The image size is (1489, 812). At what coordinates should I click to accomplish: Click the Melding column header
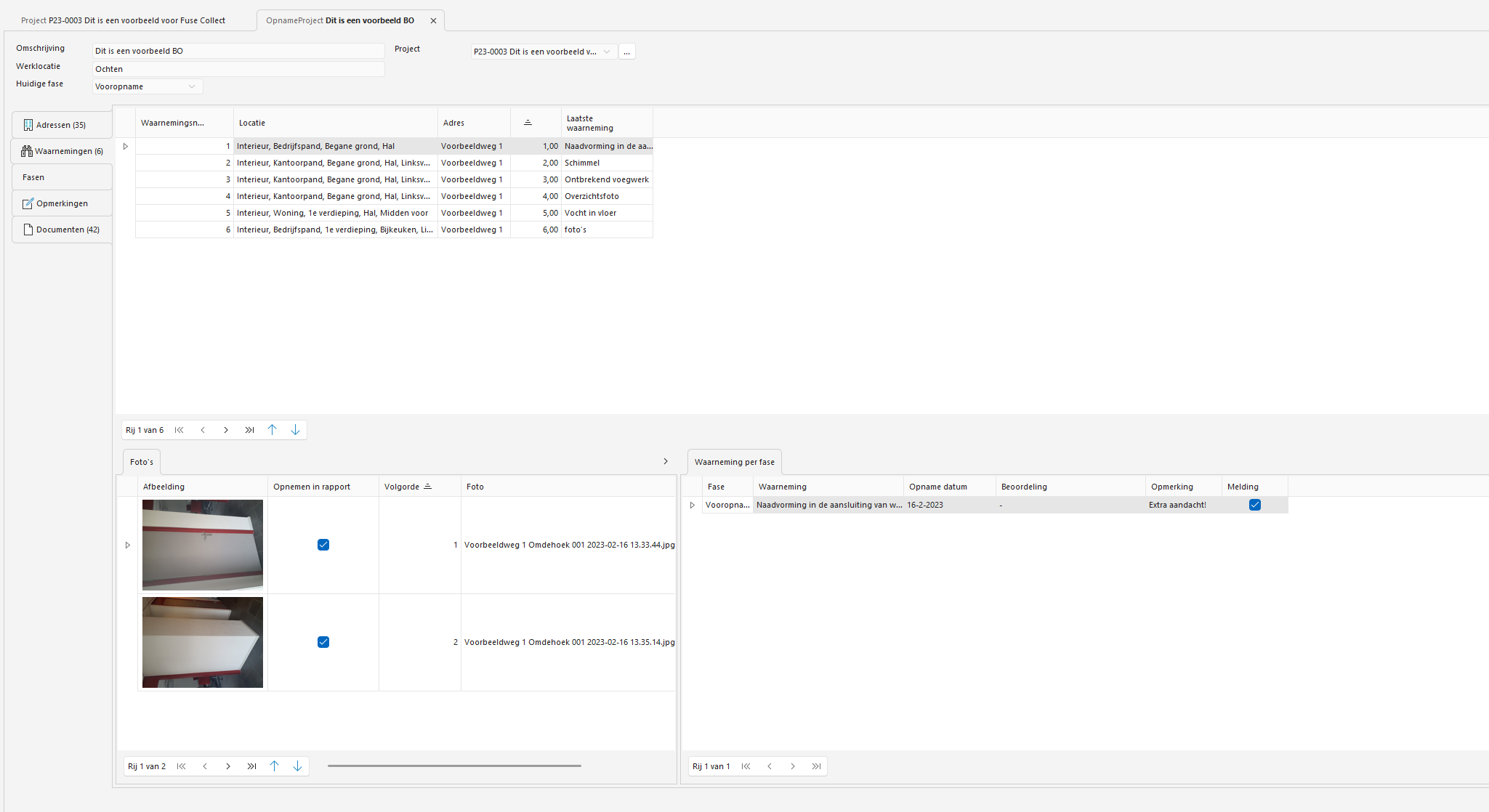tap(1255, 487)
